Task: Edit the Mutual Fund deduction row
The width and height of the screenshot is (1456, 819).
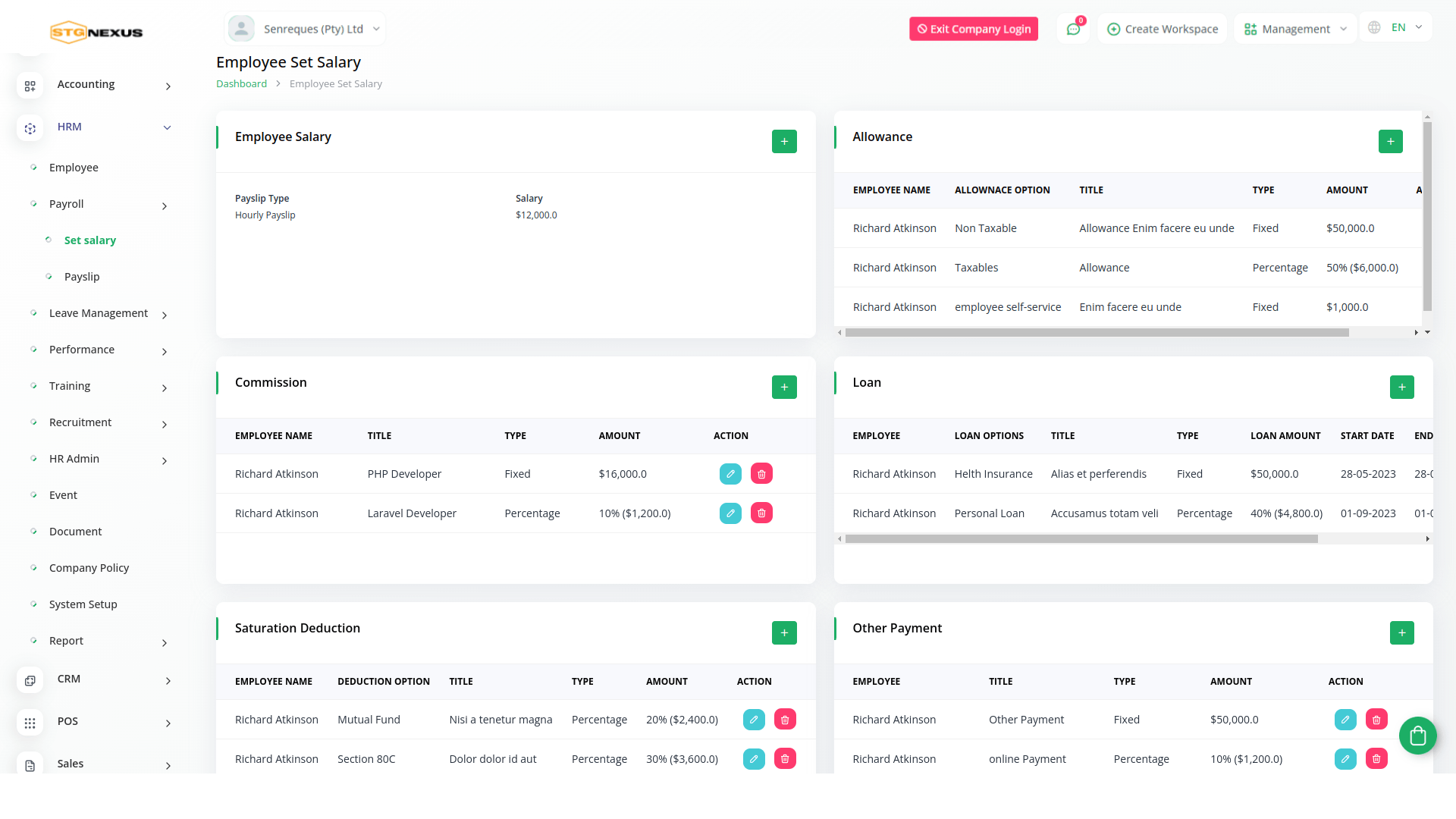Action: tap(754, 720)
